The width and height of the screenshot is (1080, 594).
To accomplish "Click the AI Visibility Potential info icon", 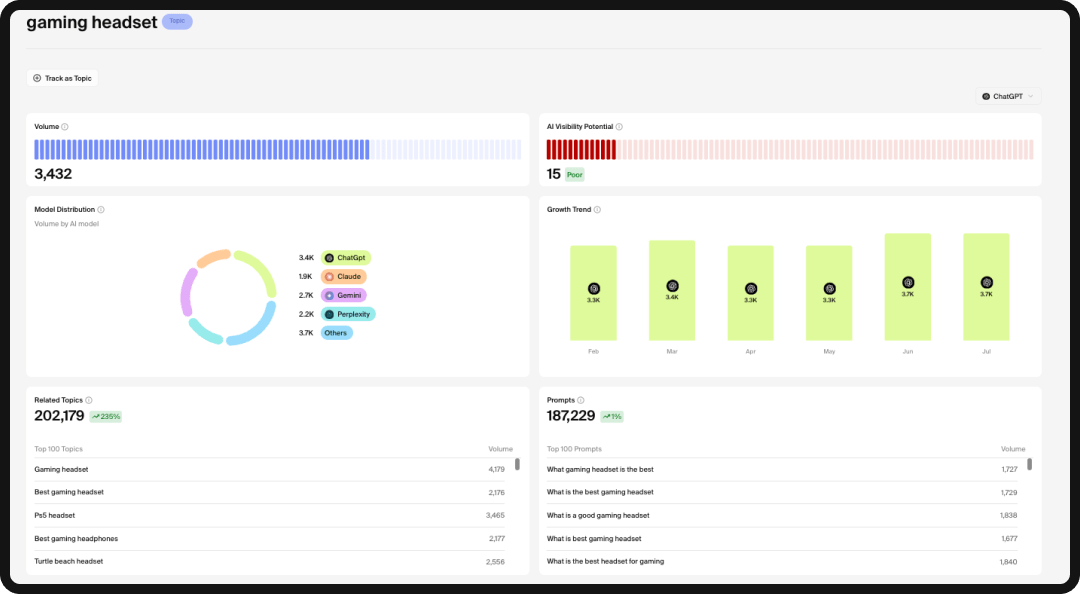I will [x=619, y=127].
